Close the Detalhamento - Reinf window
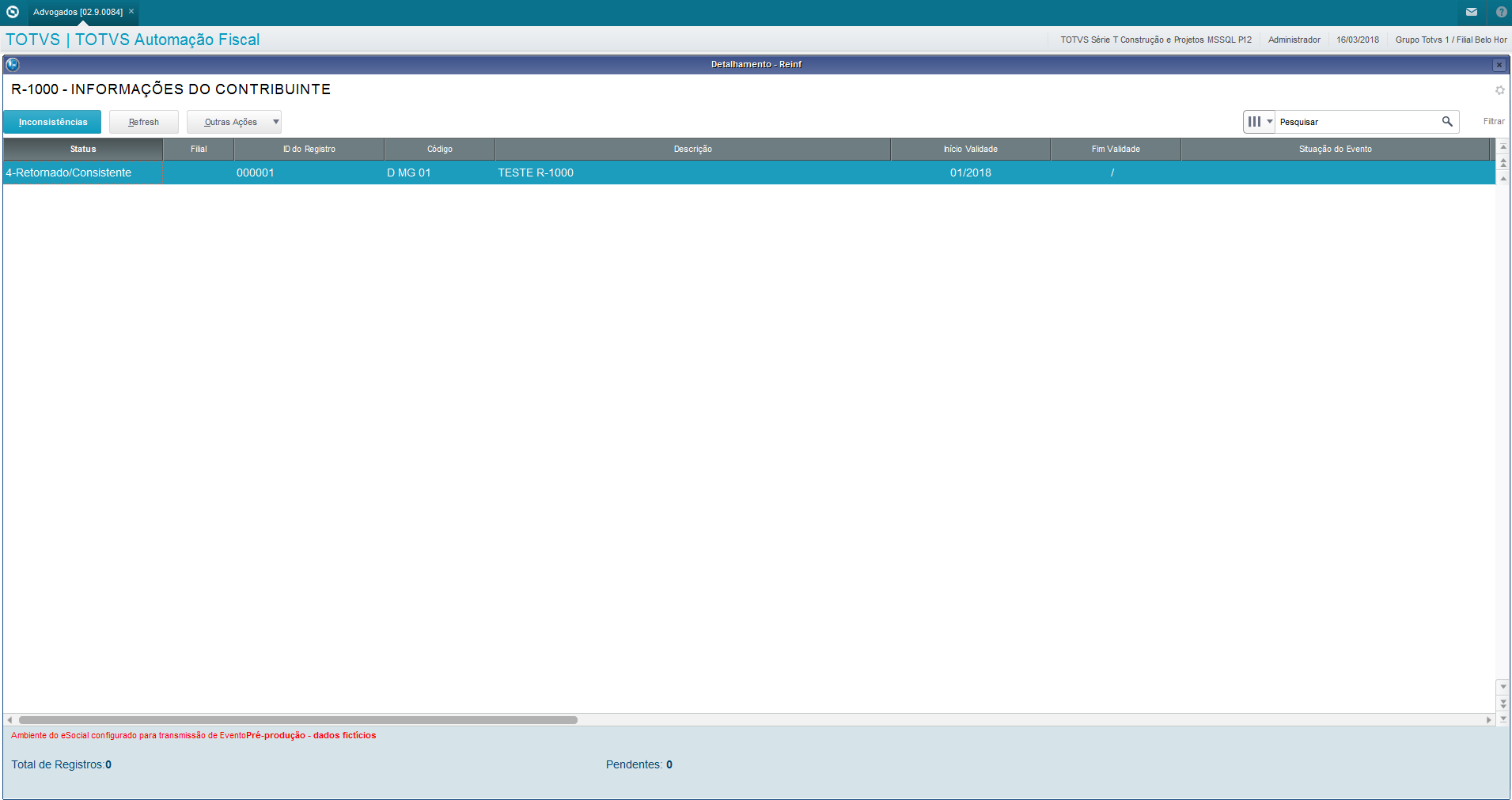Viewport: 1512px width, 800px height. point(1499,65)
